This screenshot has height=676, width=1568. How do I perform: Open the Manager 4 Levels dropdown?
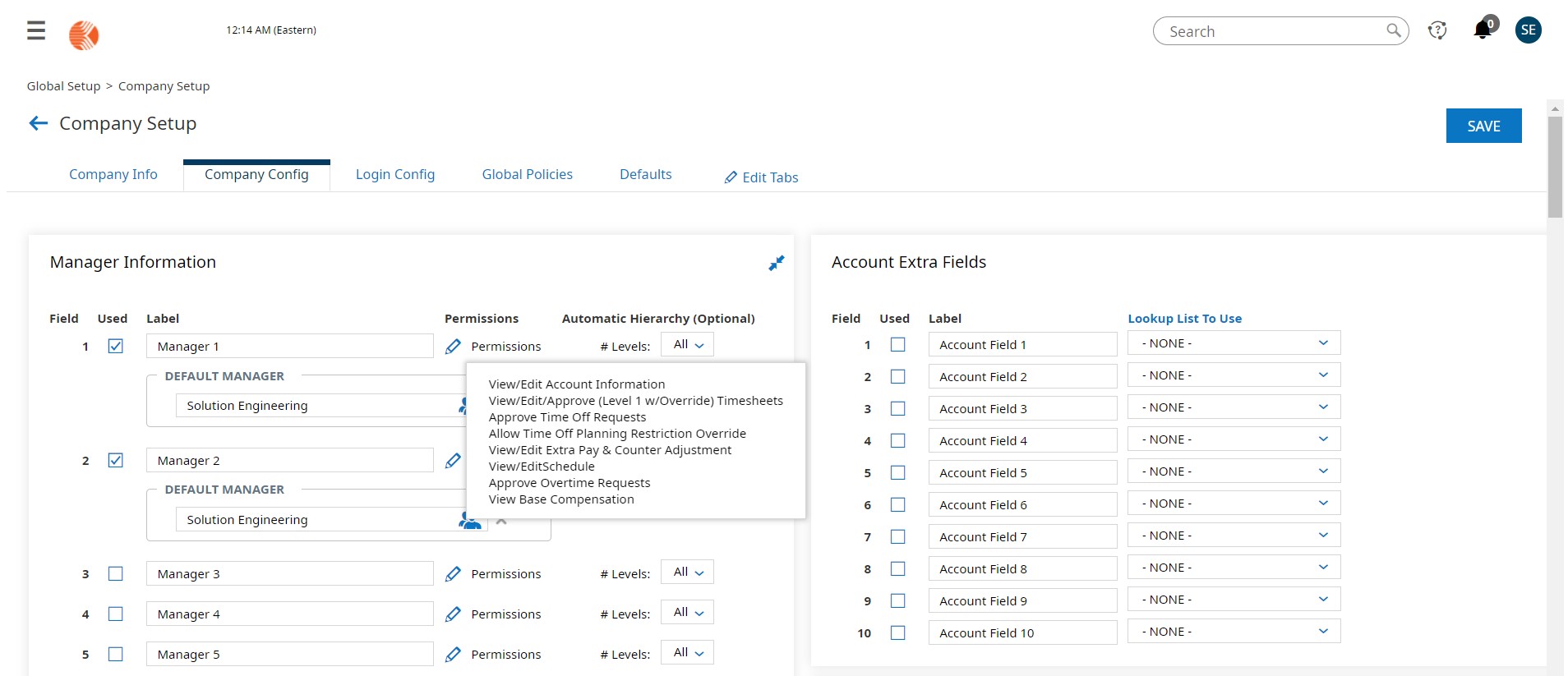[688, 613]
